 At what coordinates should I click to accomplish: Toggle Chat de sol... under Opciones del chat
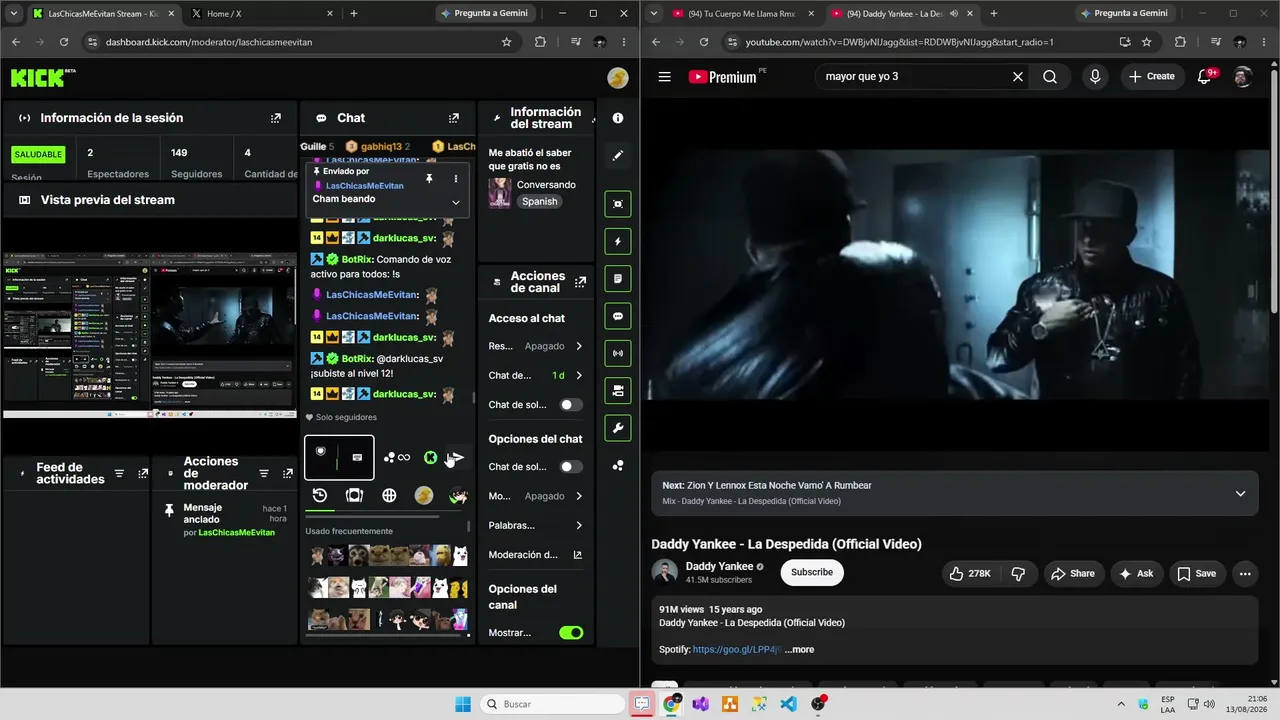(x=571, y=467)
